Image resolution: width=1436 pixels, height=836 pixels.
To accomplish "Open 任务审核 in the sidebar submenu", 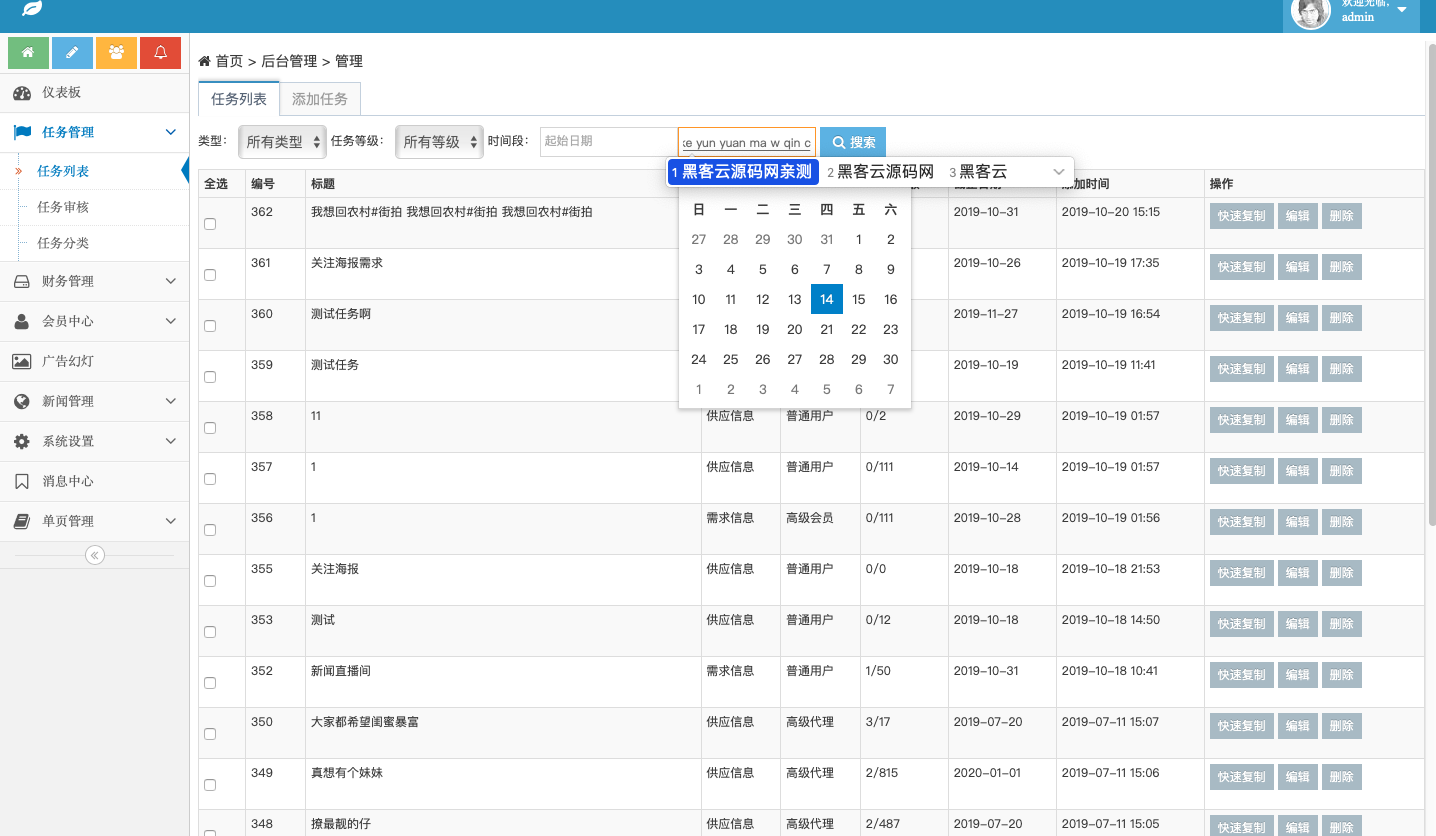I will coord(63,207).
